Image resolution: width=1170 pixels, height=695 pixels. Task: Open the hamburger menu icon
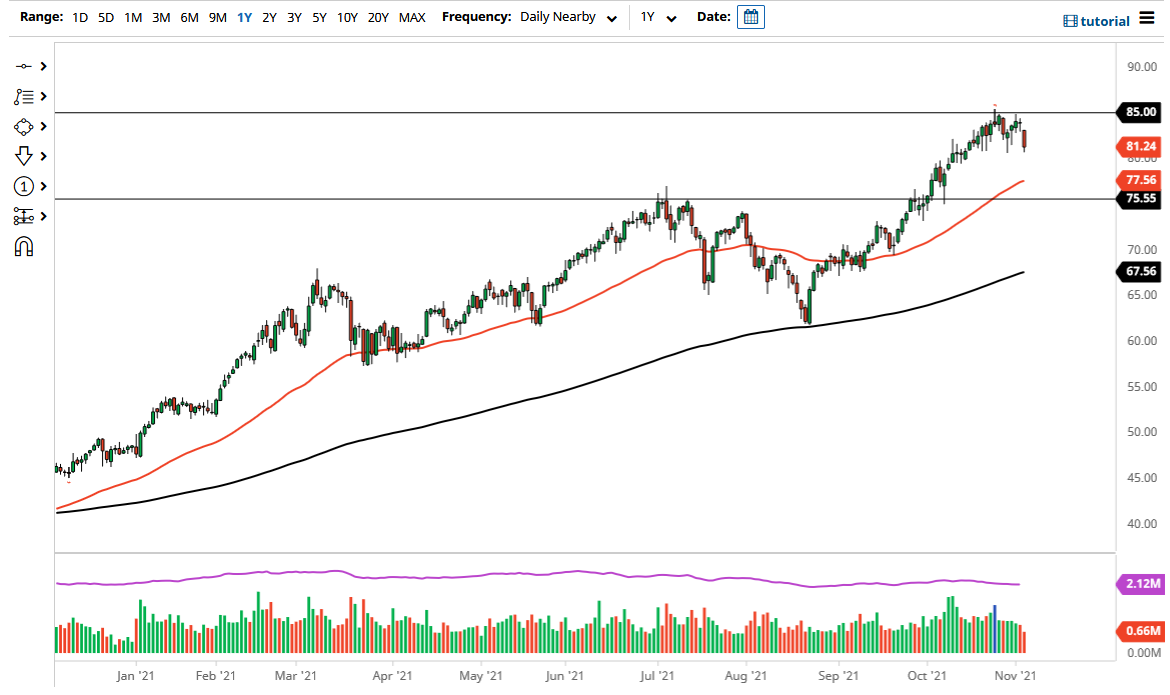tap(1147, 18)
